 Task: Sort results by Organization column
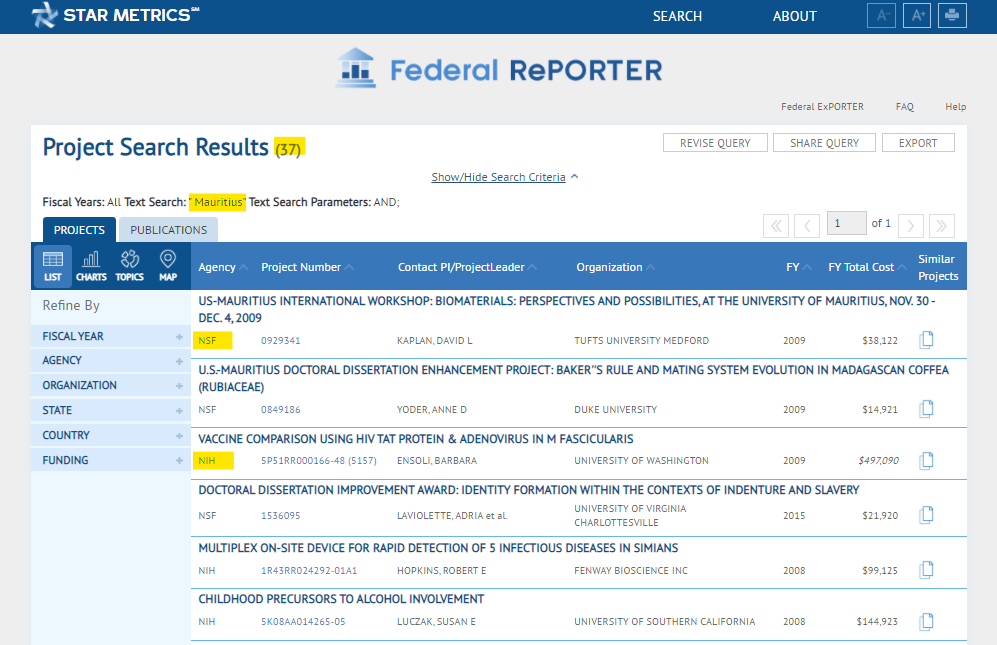[615, 267]
